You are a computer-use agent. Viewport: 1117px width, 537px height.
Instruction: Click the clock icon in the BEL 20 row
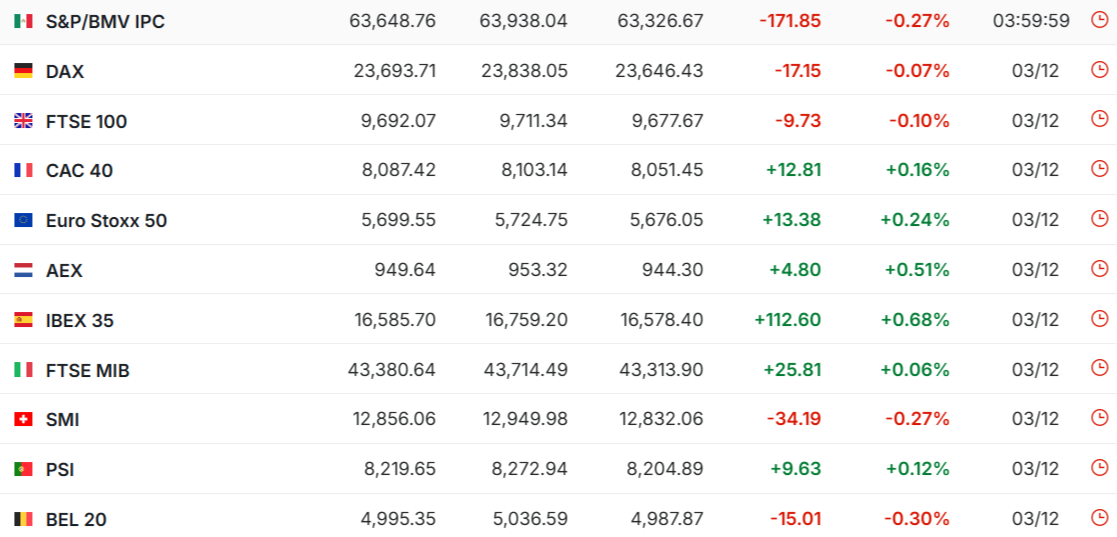pos(1099,518)
